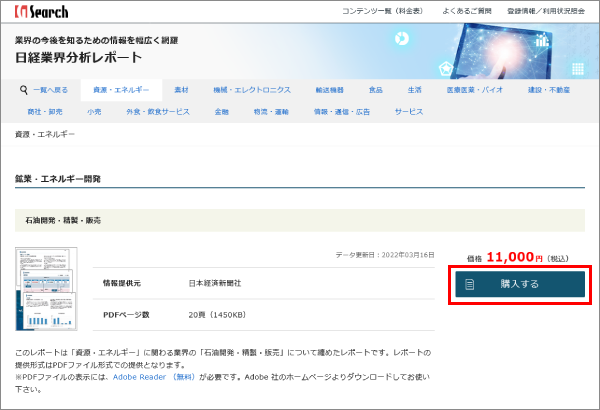600x410 pixels.
Task: Click the 購入する purchase button
Action: [520, 284]
